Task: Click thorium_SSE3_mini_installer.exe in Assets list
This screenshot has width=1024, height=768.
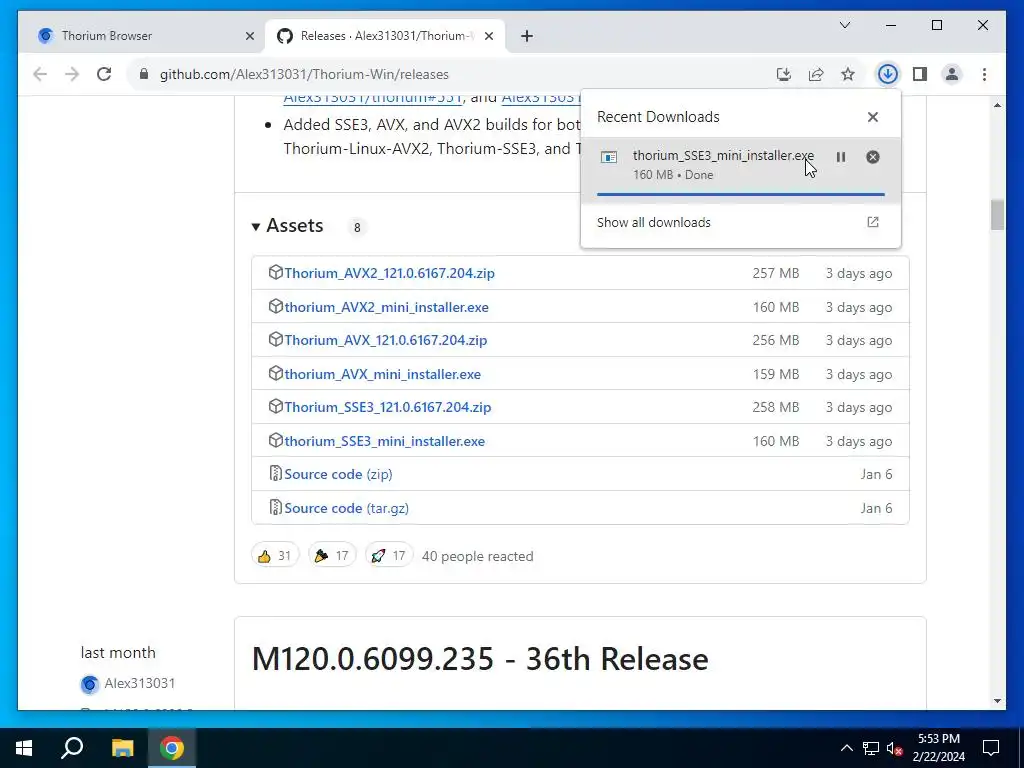Action: pyautogui.click(x=385, y=441)
